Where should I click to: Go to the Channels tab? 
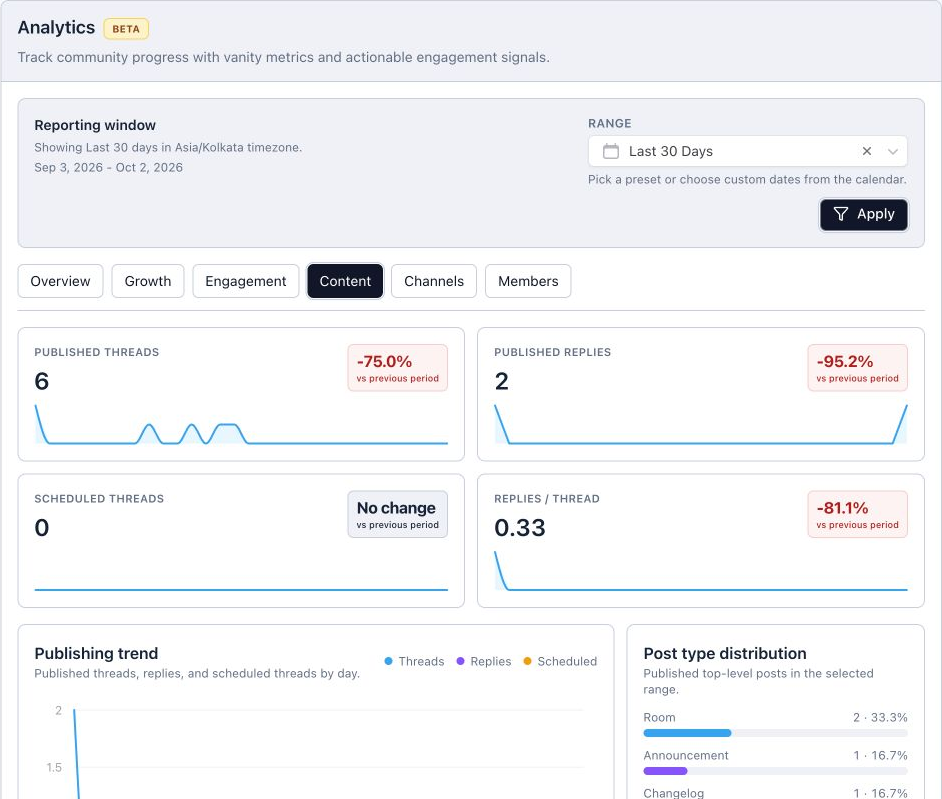[434, 281]
